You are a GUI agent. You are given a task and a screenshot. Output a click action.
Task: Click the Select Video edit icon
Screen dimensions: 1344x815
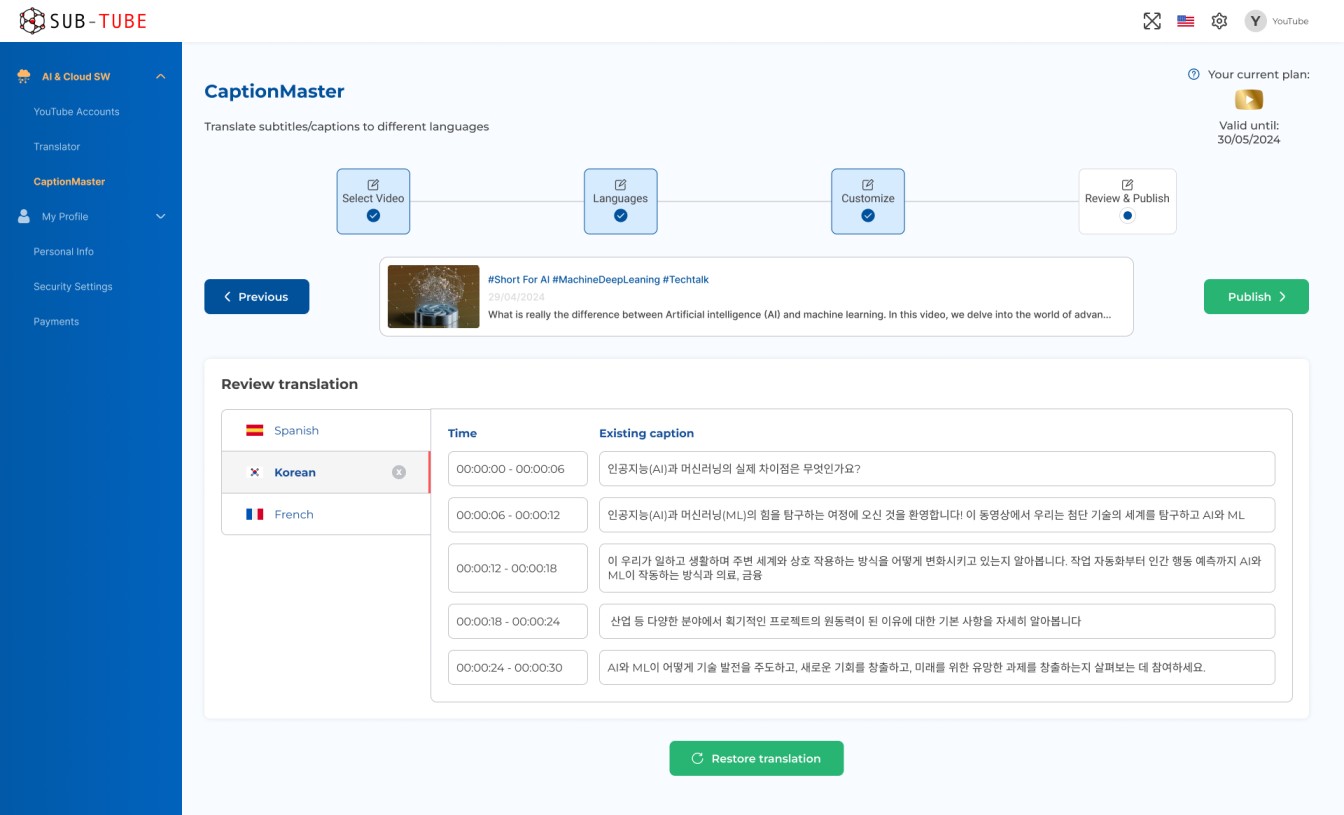(373, 184)
